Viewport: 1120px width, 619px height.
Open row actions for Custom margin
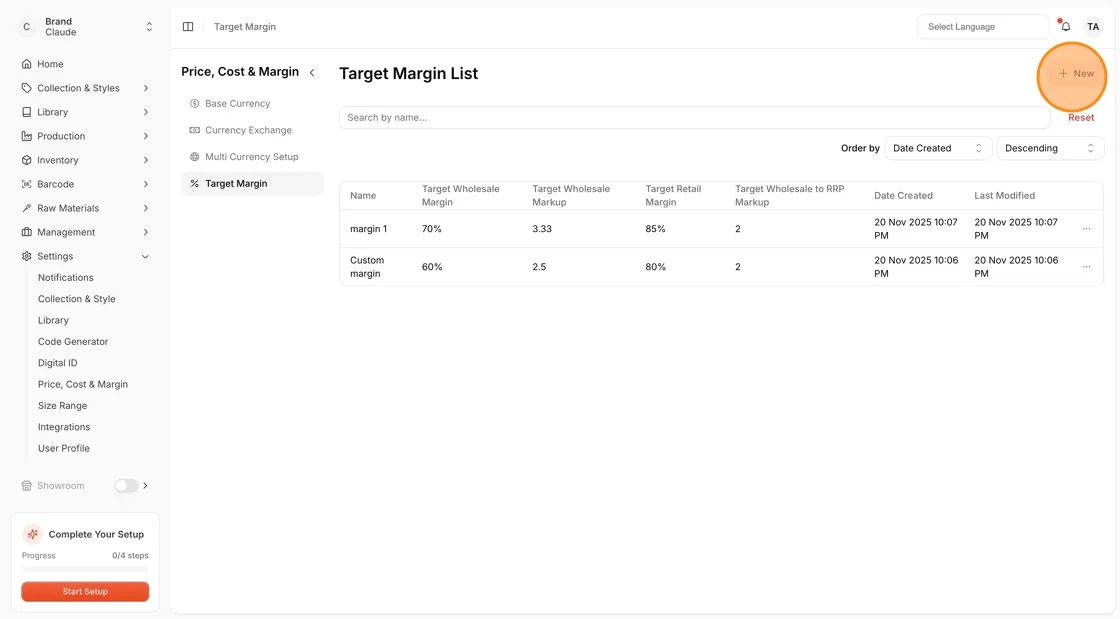pos(1086,266)
